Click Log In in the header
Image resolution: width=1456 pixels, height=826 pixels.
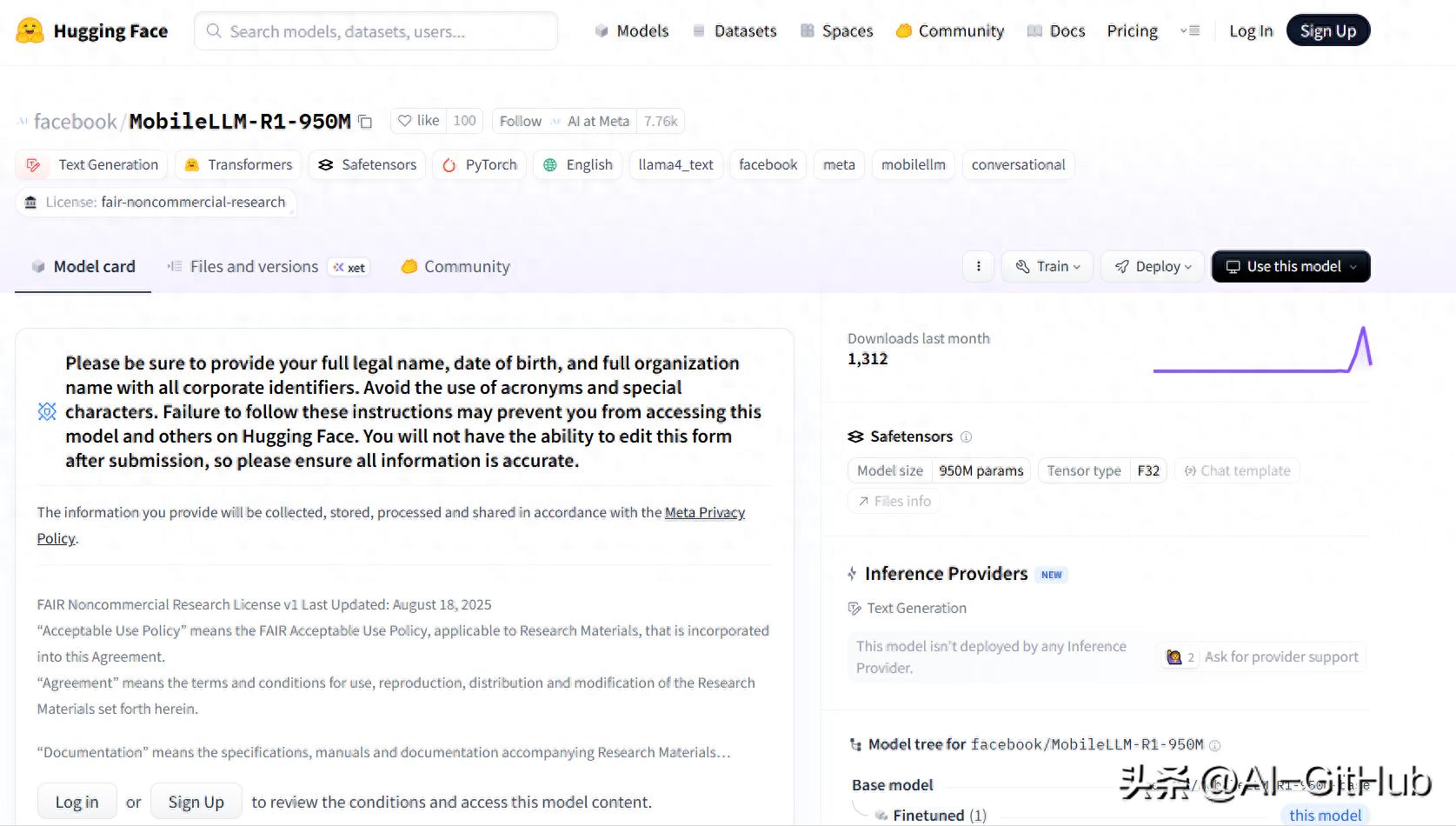point(1251,31)
